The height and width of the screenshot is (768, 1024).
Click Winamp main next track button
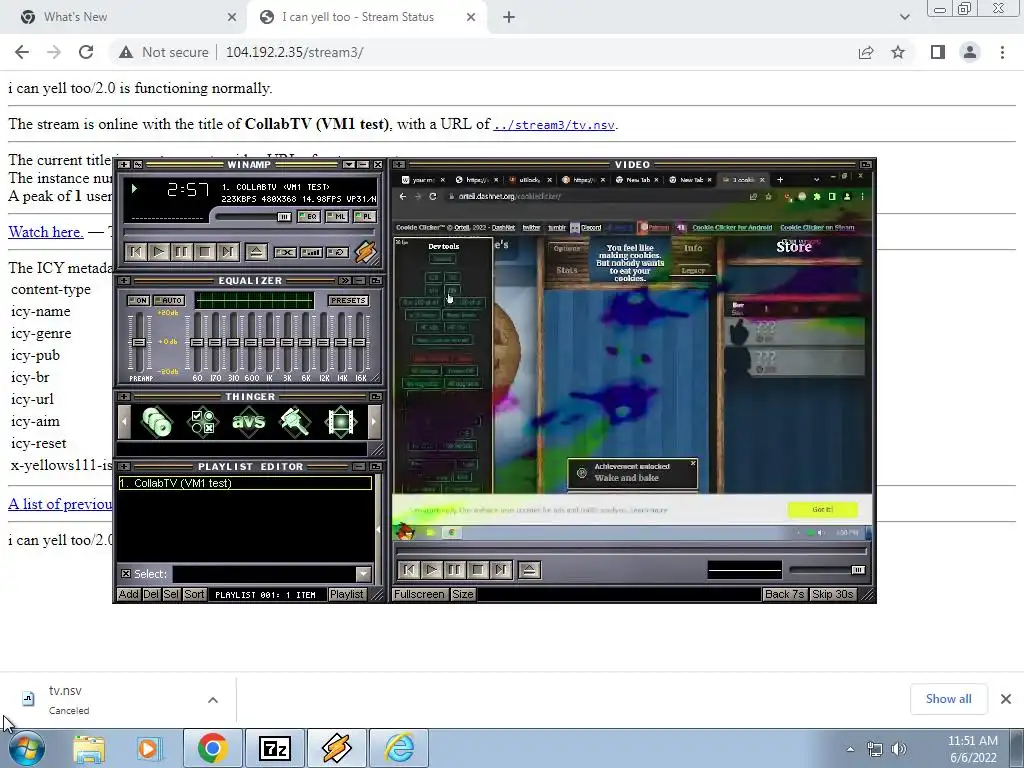(x=227, y=252)
